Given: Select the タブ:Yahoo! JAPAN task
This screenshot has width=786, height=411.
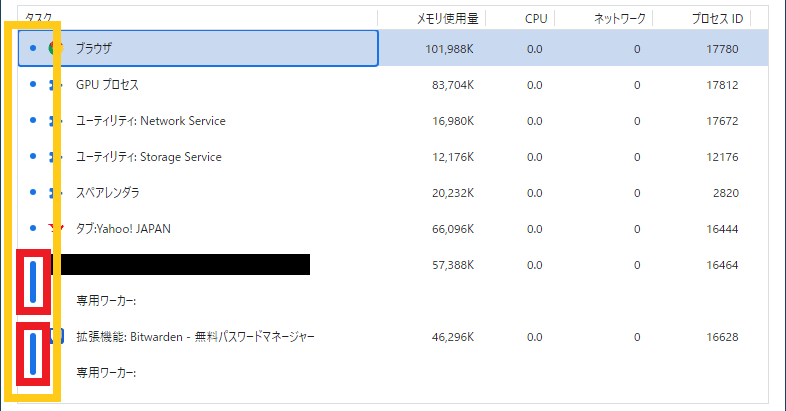Looking at the screenshot, I should 123,229.
